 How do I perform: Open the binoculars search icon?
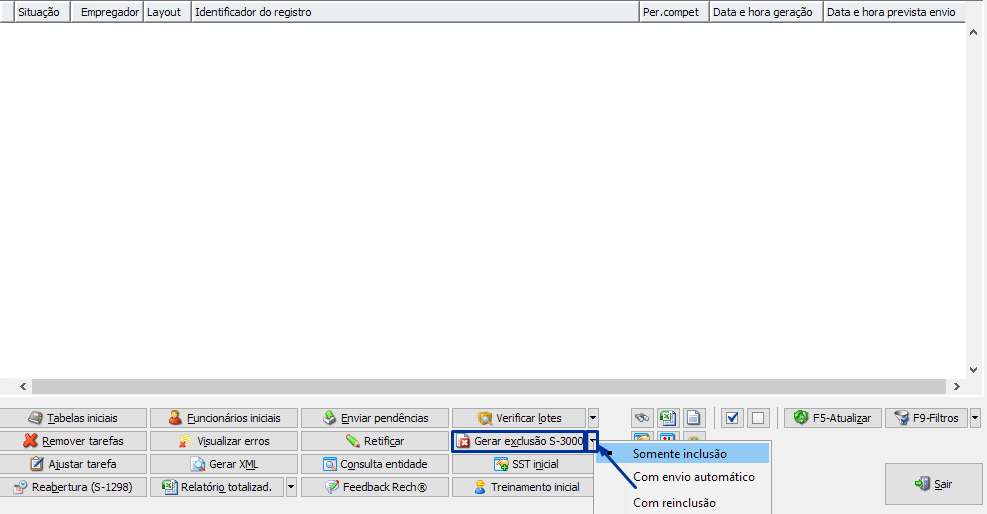click(642, 418)
